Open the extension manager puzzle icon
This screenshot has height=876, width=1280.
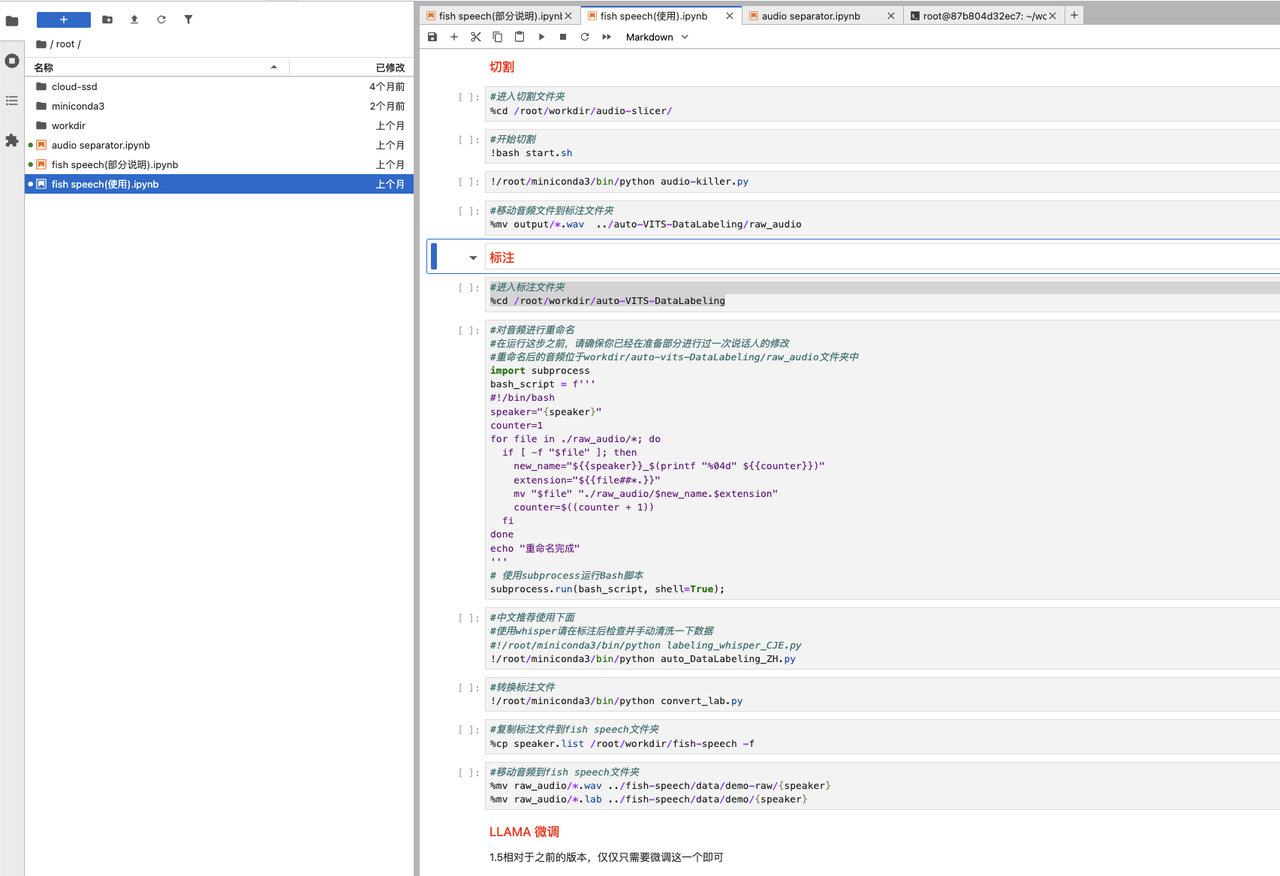(x=12, y=141)
